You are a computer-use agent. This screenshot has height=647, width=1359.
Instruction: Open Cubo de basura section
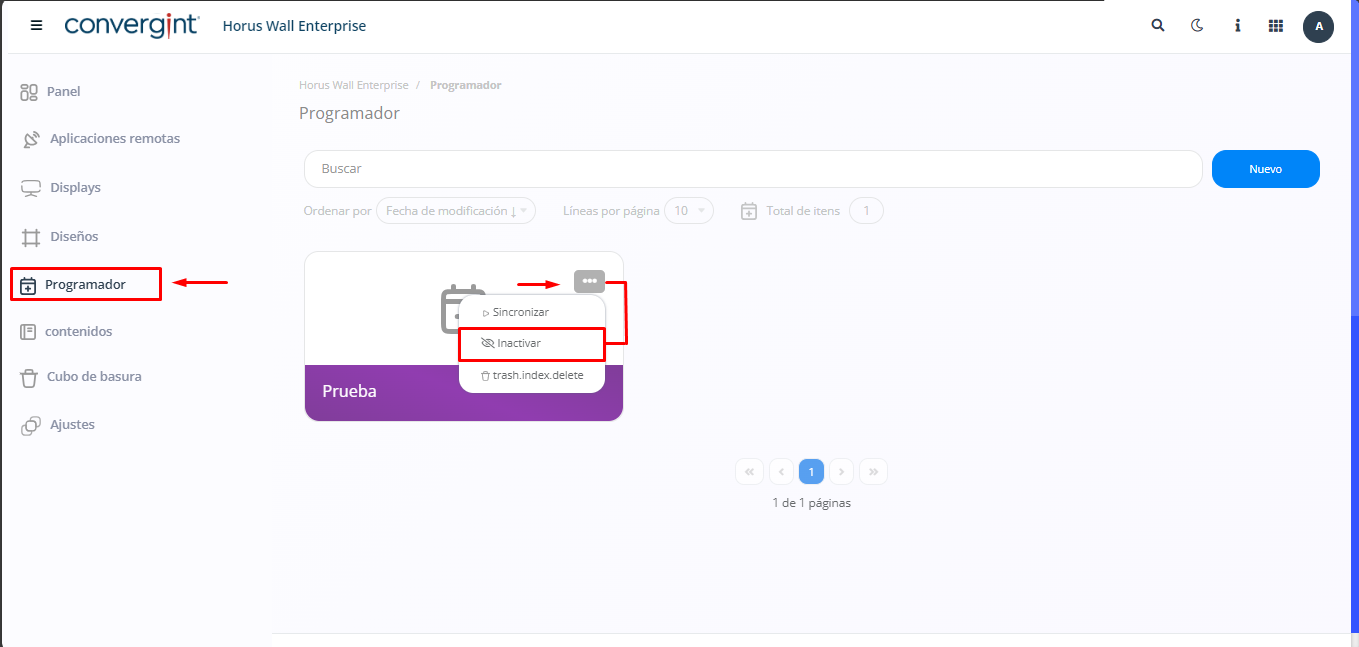click(93, 377)
